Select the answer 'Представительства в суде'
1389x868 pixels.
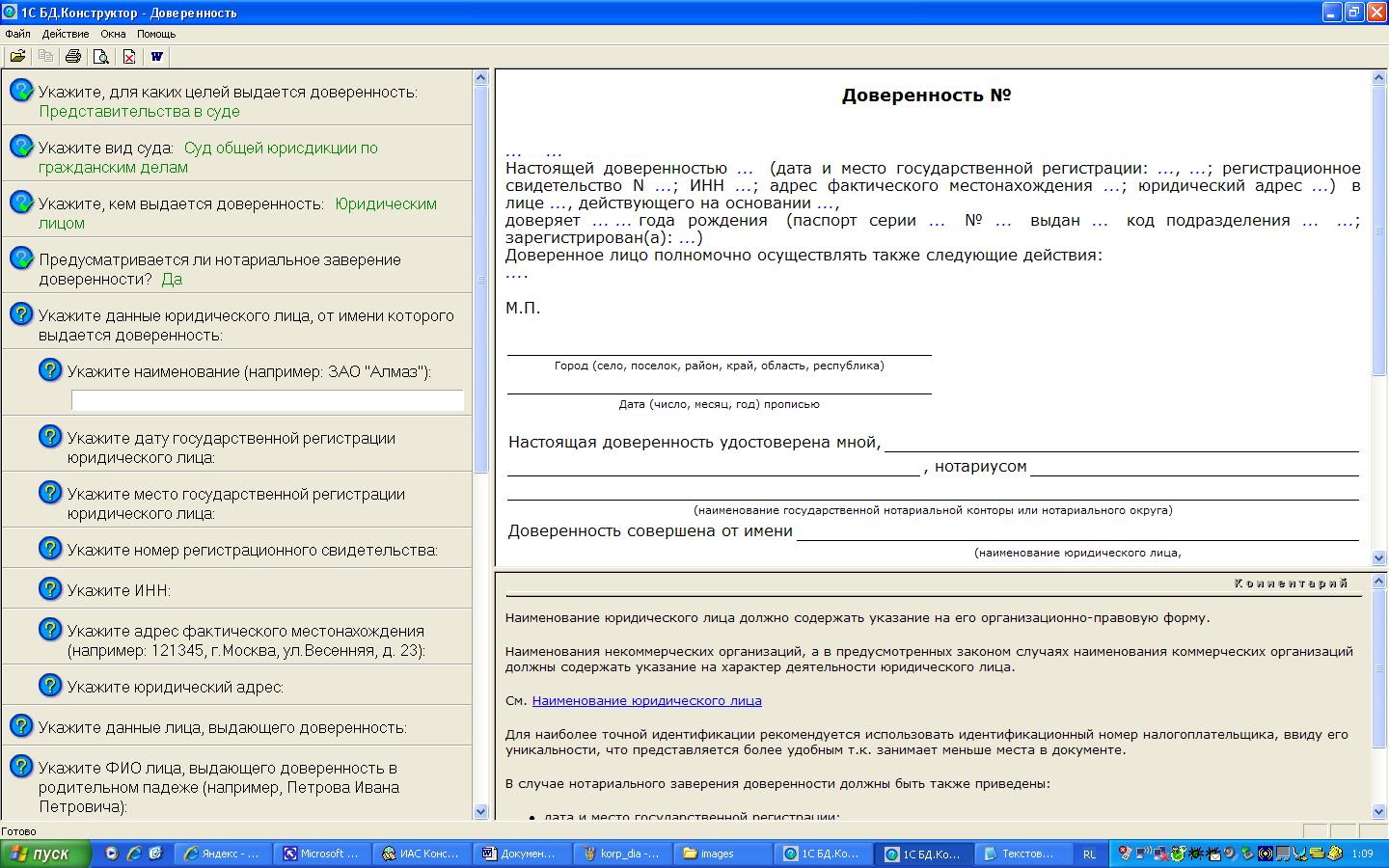[139, 112]
